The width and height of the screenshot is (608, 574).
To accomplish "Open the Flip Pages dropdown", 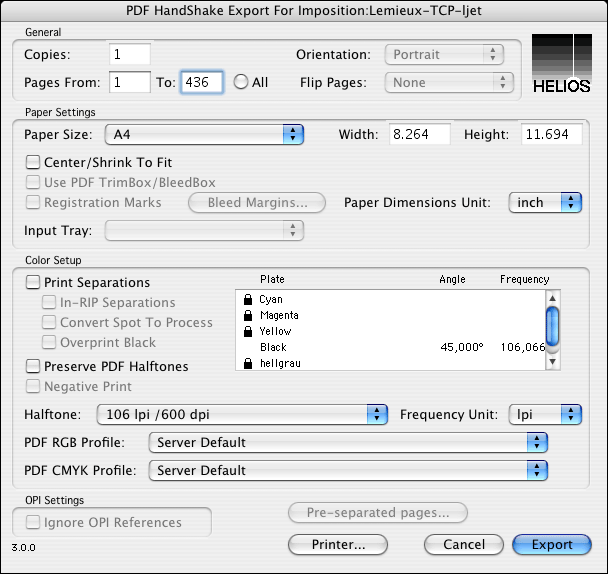I will click(x=449, y=83).
